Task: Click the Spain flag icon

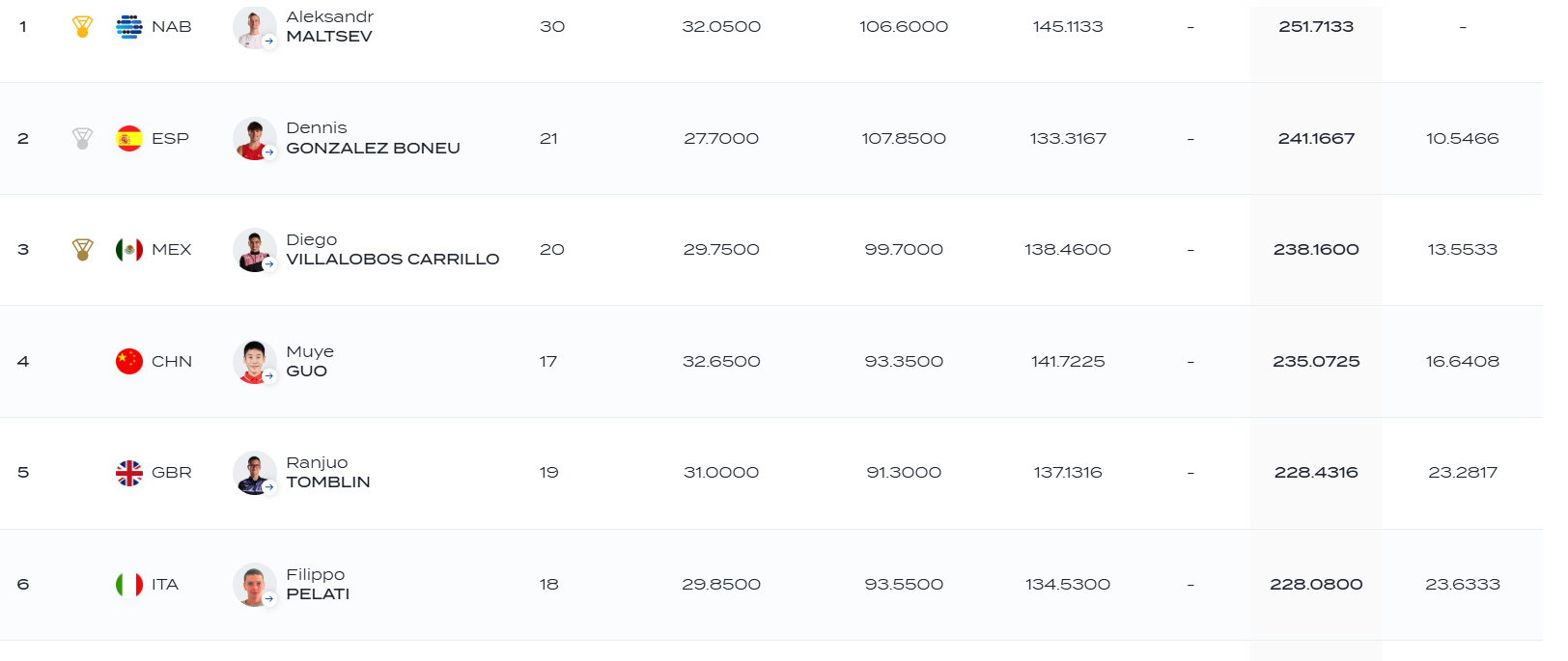Action: pos(129,139)
